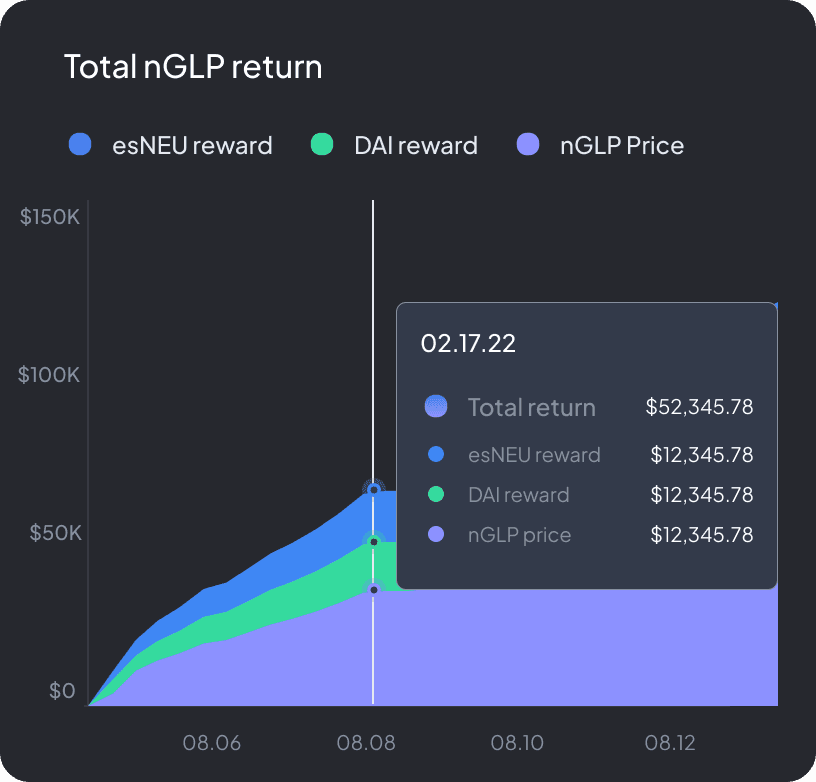Click the $52,345.78 total return value
The height and width of the screenshot is (782, 816).
click(699, 407)
